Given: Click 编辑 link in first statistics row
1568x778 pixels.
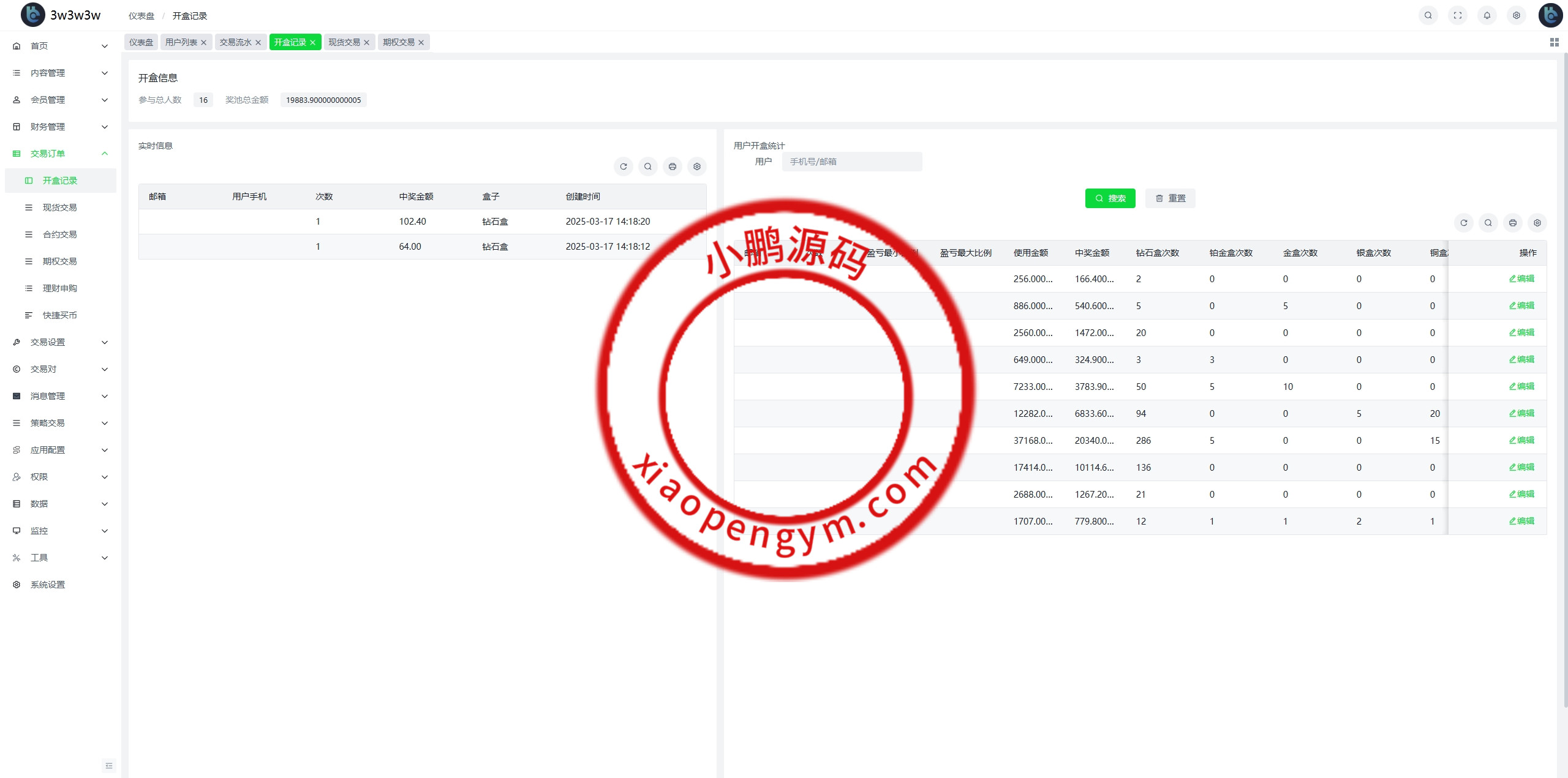Looking at the screenshot, I should 1521,279.
